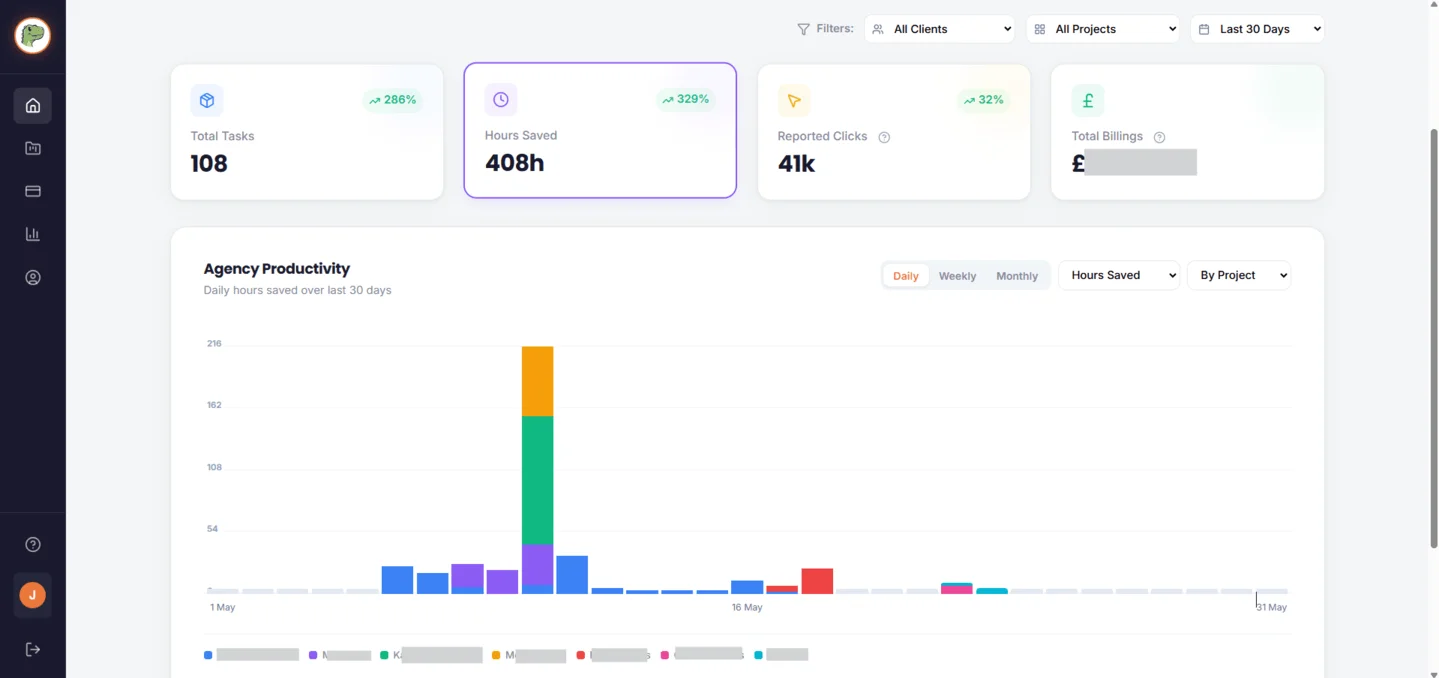
Task: Select the Total Billings card
Action: (1188, 132)
